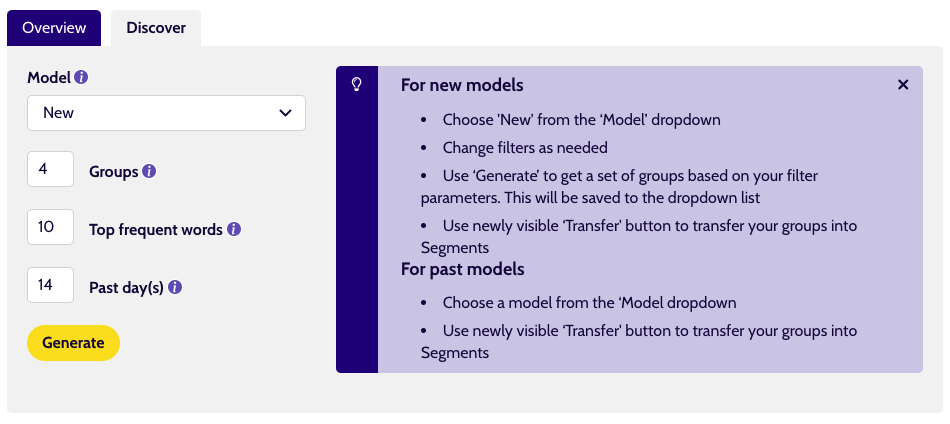Click the chevron arrow in Model dropdown

pyautogui.click(x=285, y=113)
